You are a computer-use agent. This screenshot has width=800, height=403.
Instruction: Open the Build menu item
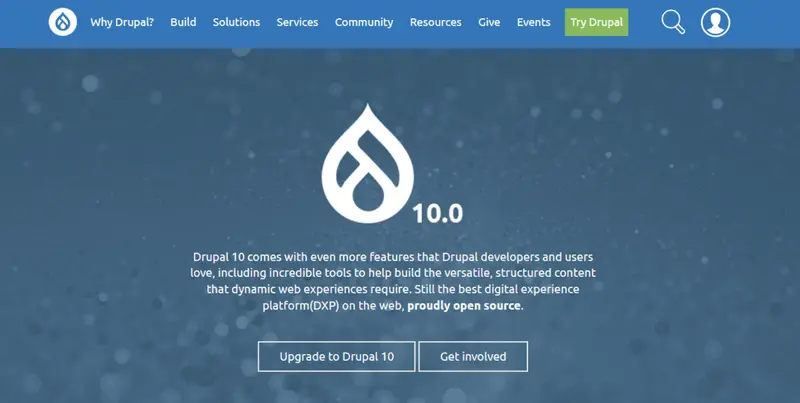click(183, 22)
